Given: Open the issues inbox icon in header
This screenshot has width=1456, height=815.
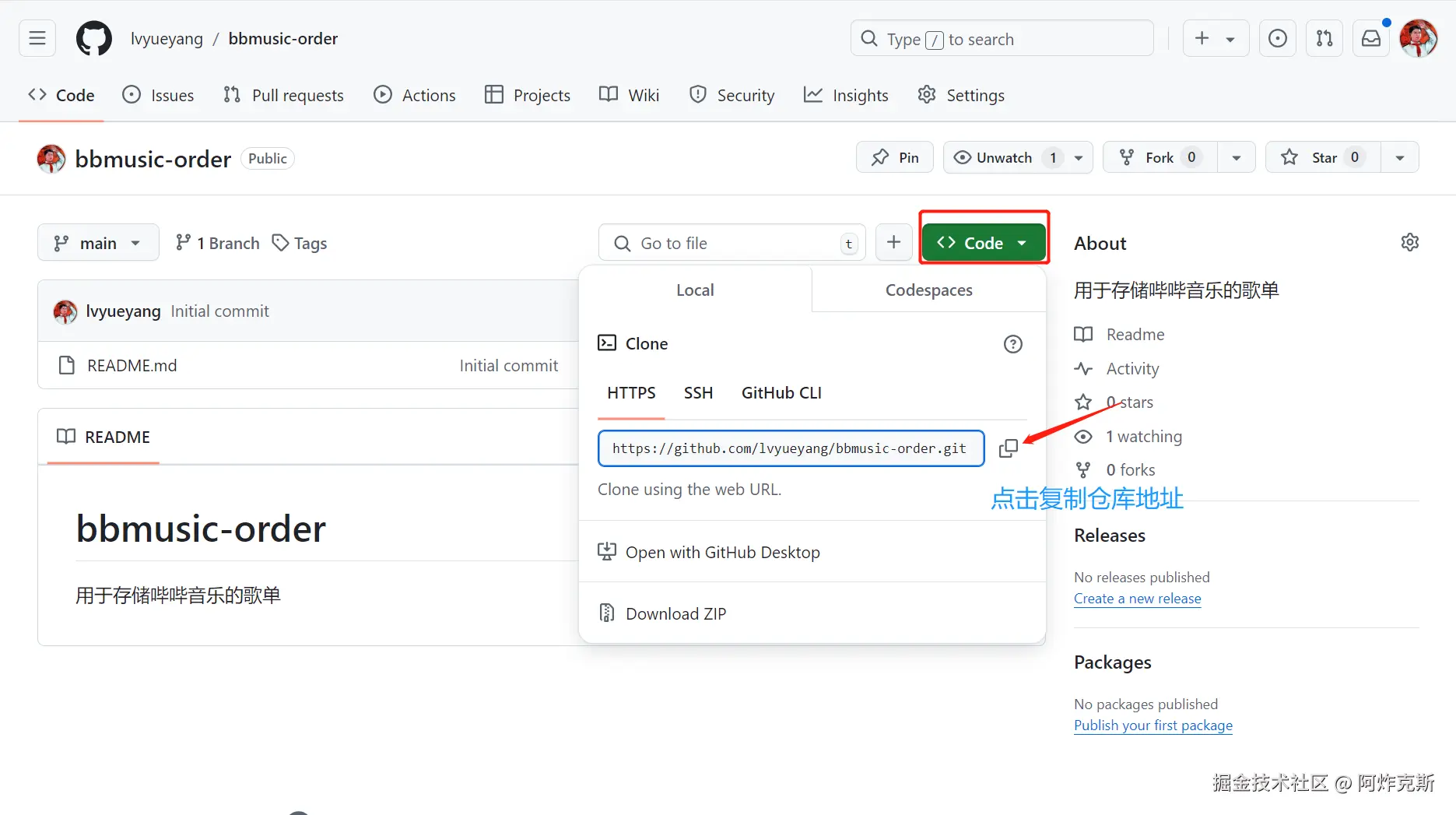Looking at the screenshot, I should click(x=1278, y=38).
